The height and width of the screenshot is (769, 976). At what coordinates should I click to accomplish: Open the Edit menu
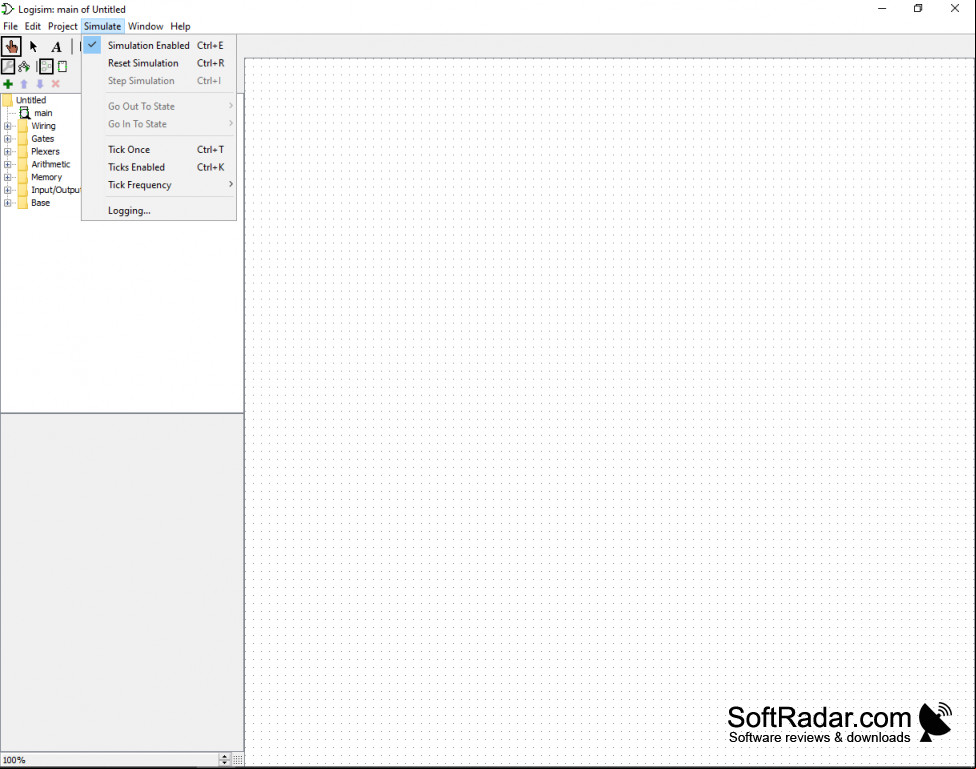click(32, 26)
